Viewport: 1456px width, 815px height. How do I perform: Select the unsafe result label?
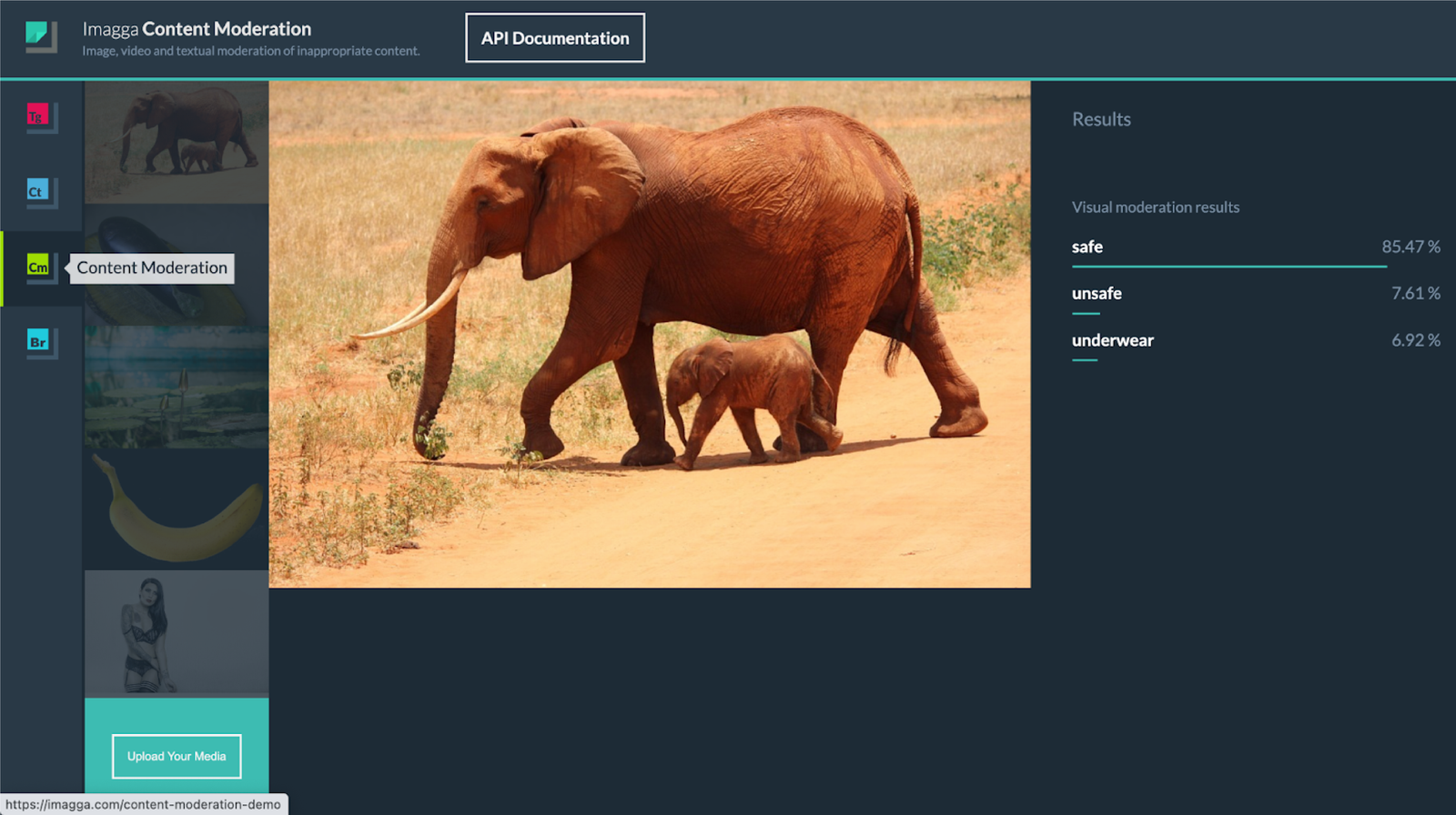(x=1097, y=294)
